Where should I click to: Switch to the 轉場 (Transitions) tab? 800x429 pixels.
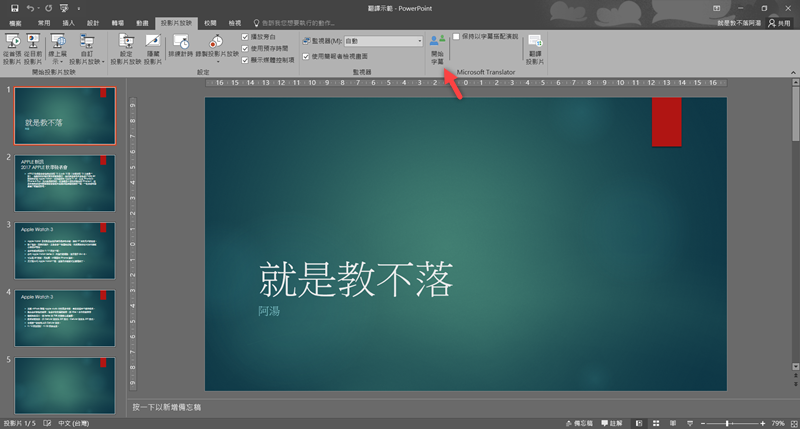pyautogui.click(x=118, y=23)
